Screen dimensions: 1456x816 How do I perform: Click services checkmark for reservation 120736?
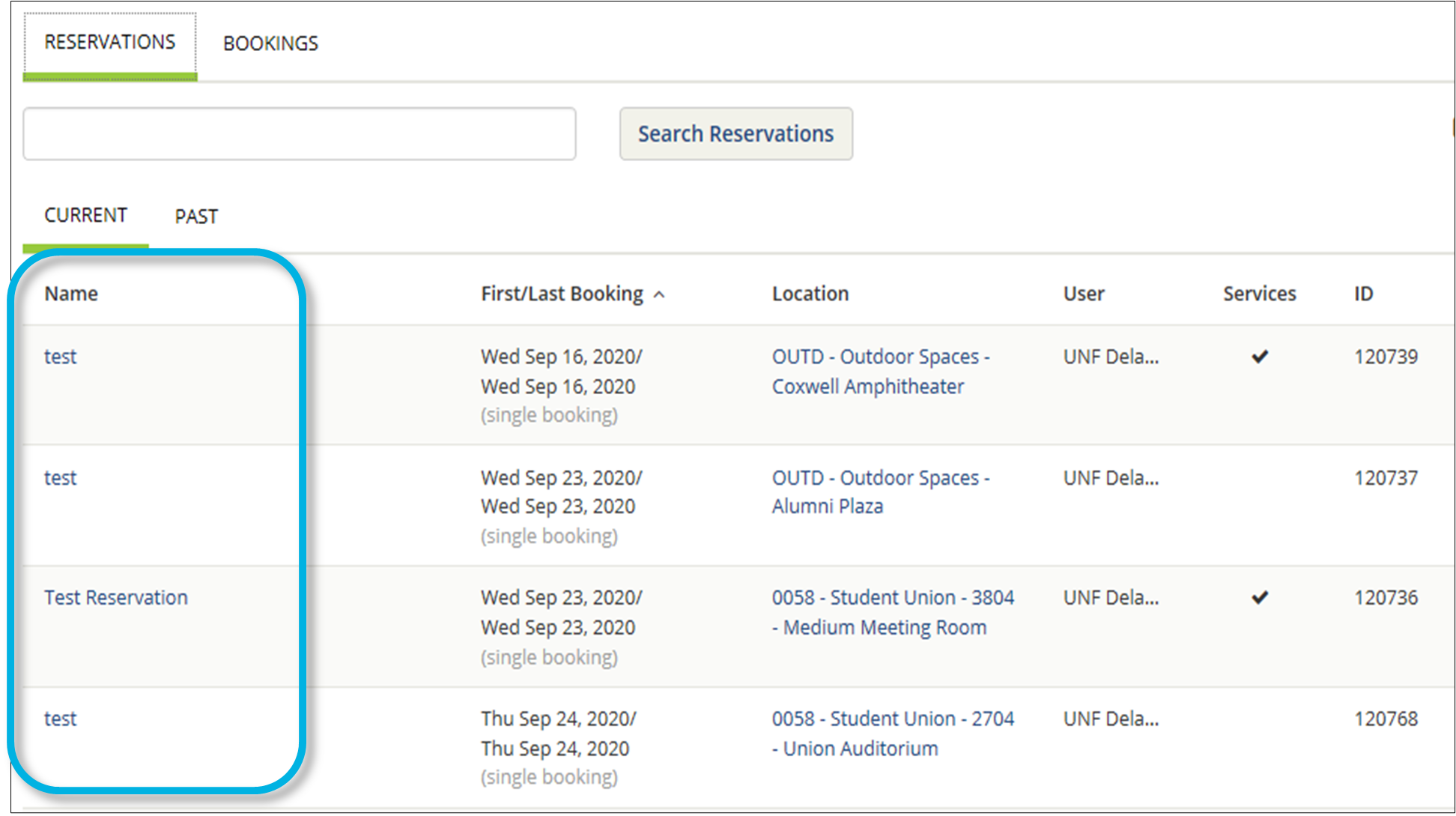point(1260,598)
